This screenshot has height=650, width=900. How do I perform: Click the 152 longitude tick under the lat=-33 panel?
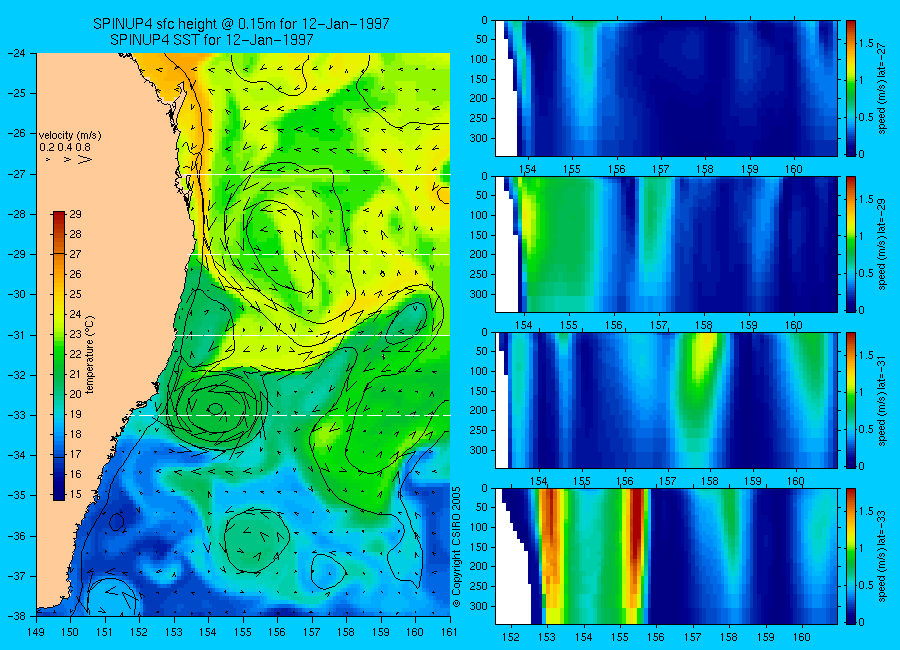coord(510,637)
